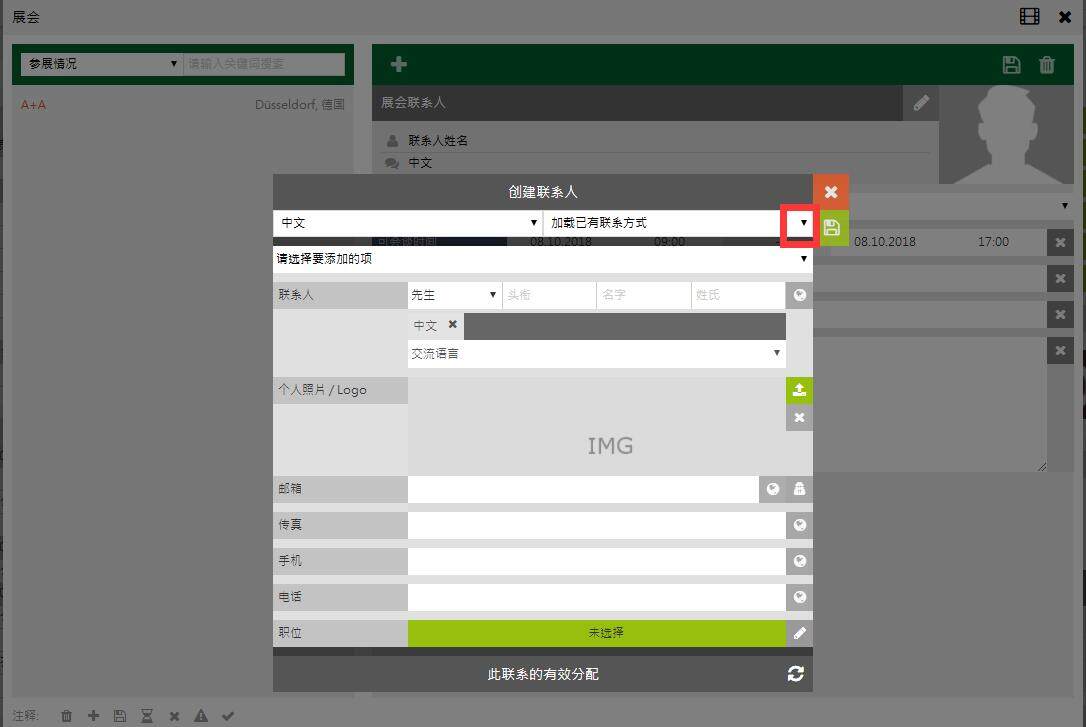Screen dimensions: 1086x727
Task: Click the upload photo icon
Action: (x=799, y=390)
